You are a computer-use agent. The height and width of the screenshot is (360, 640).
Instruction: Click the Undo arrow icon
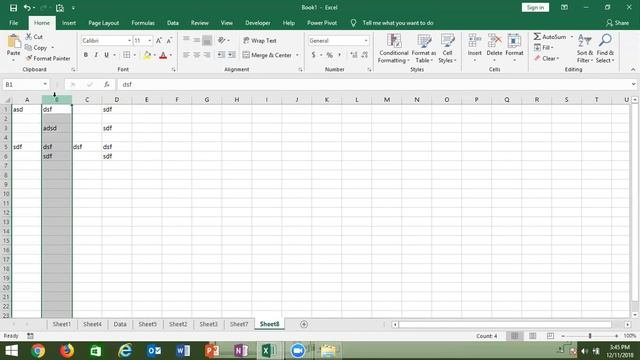(27, 8)
